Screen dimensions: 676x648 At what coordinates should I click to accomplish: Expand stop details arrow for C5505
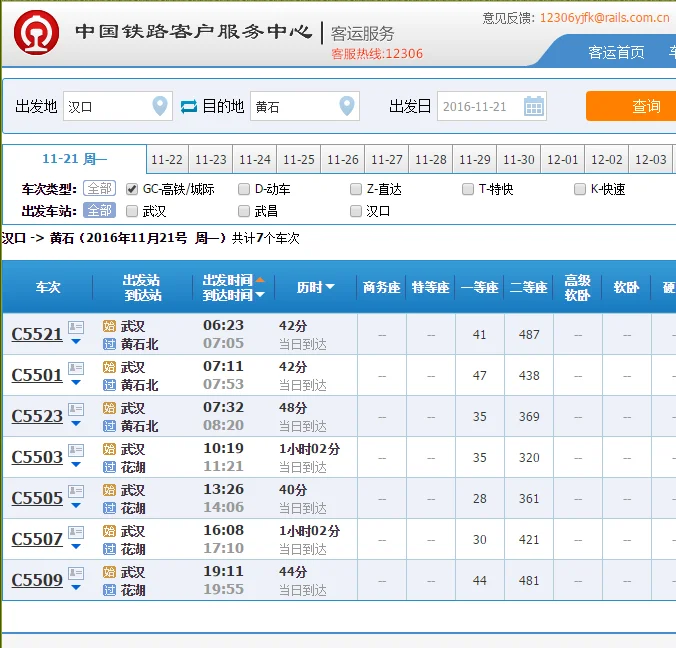tap(76, 506)
